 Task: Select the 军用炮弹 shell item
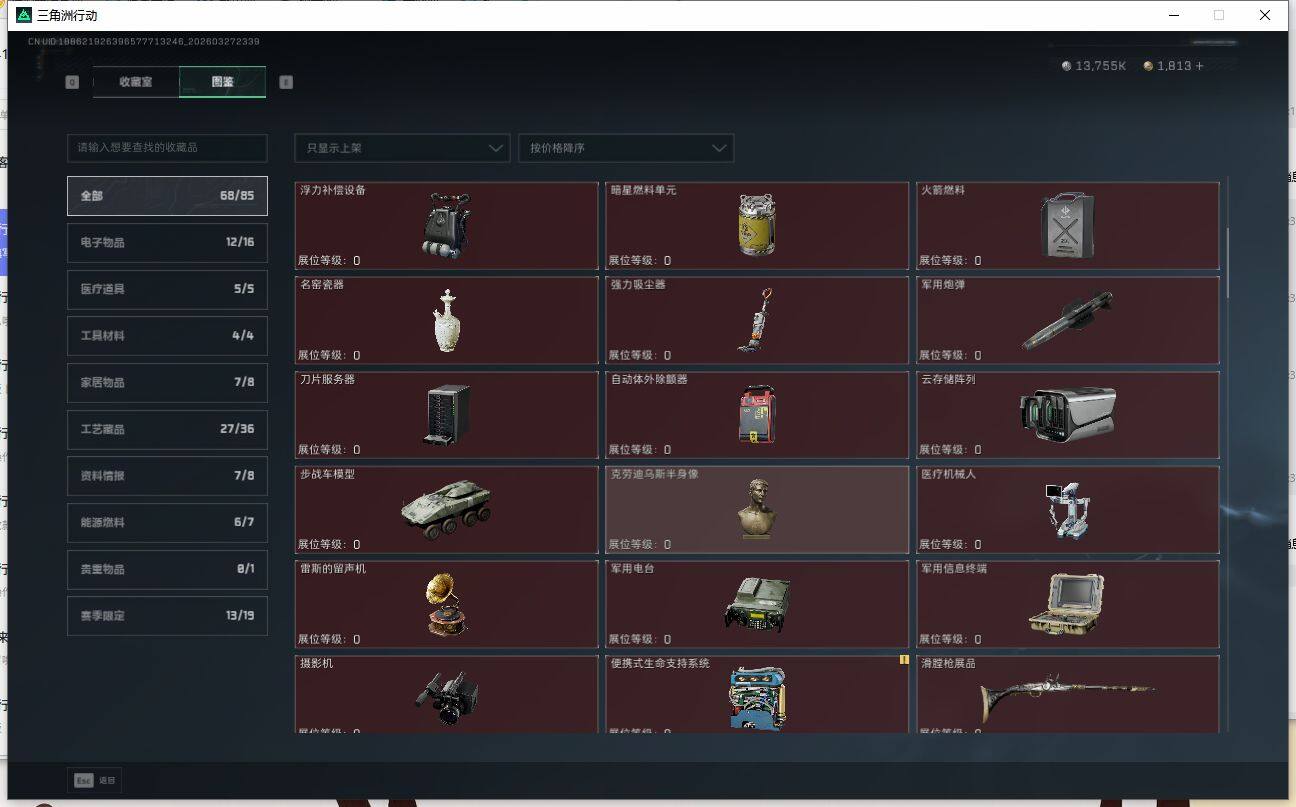(x=1067, y=320)
